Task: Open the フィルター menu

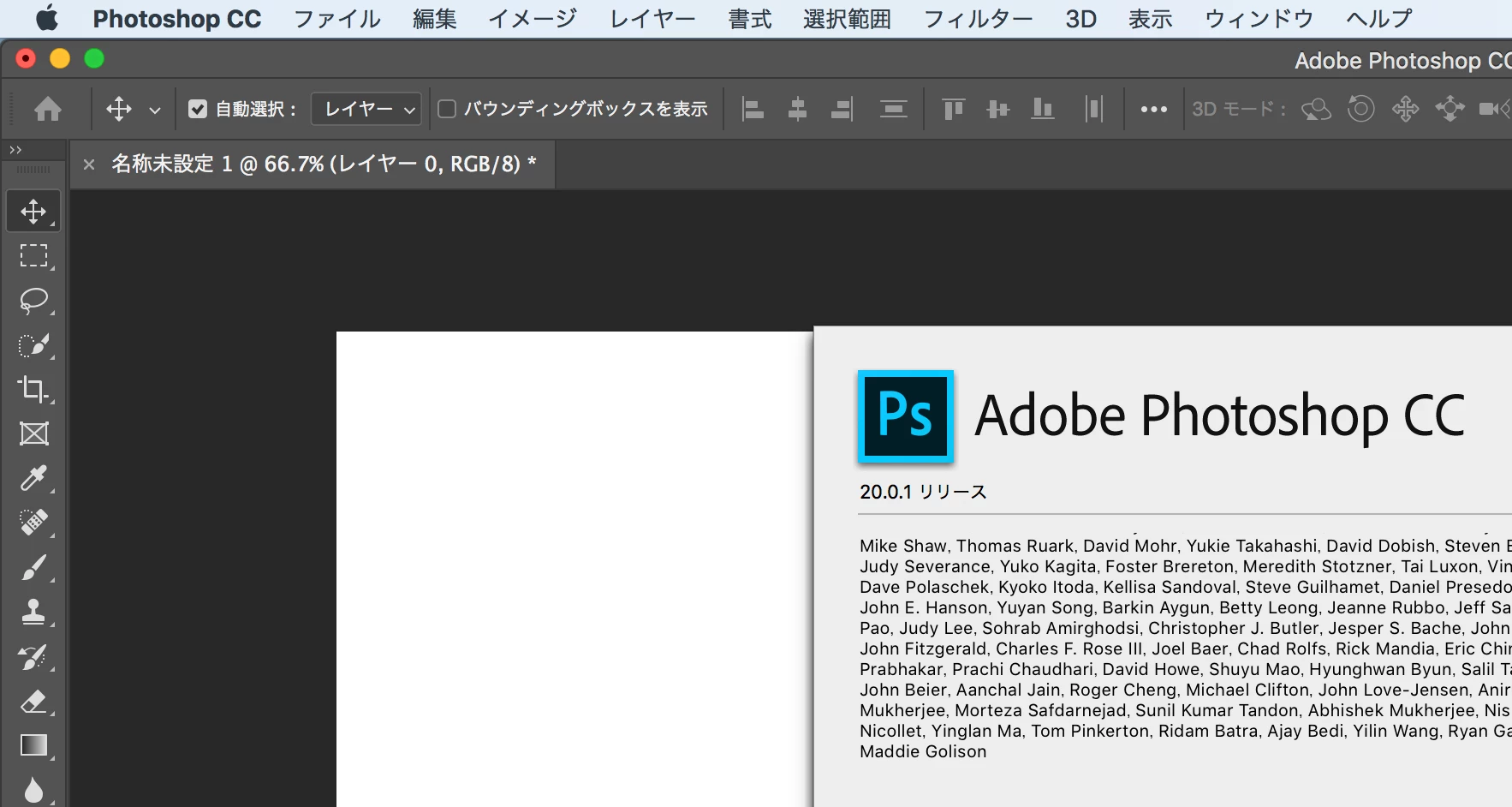Action: (978, 19)
